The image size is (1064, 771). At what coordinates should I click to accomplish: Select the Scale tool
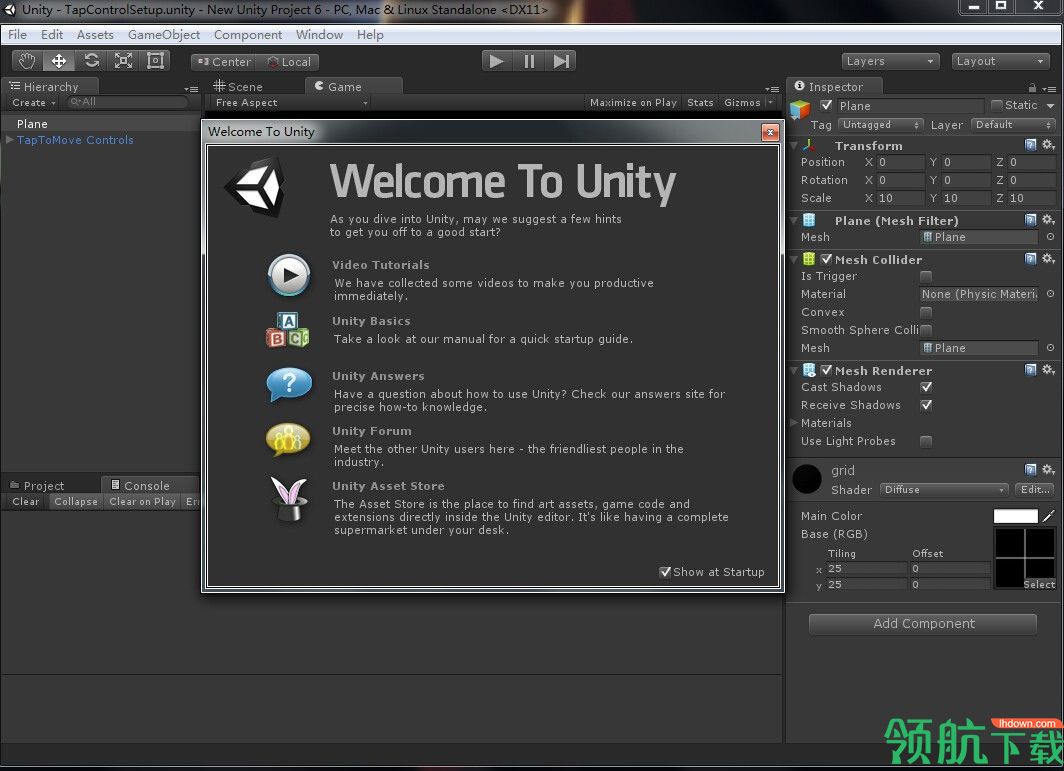pyautogui.click(x=124, y=61)
